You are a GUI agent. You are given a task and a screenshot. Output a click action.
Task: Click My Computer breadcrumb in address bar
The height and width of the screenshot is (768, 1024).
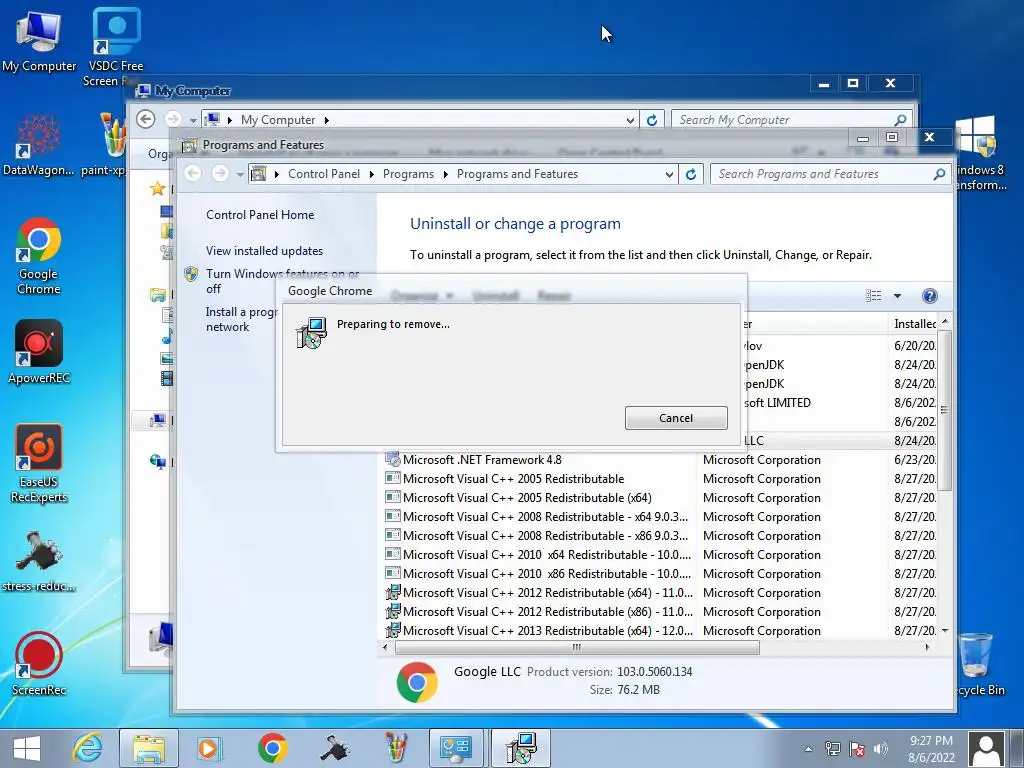click(278, 120)
